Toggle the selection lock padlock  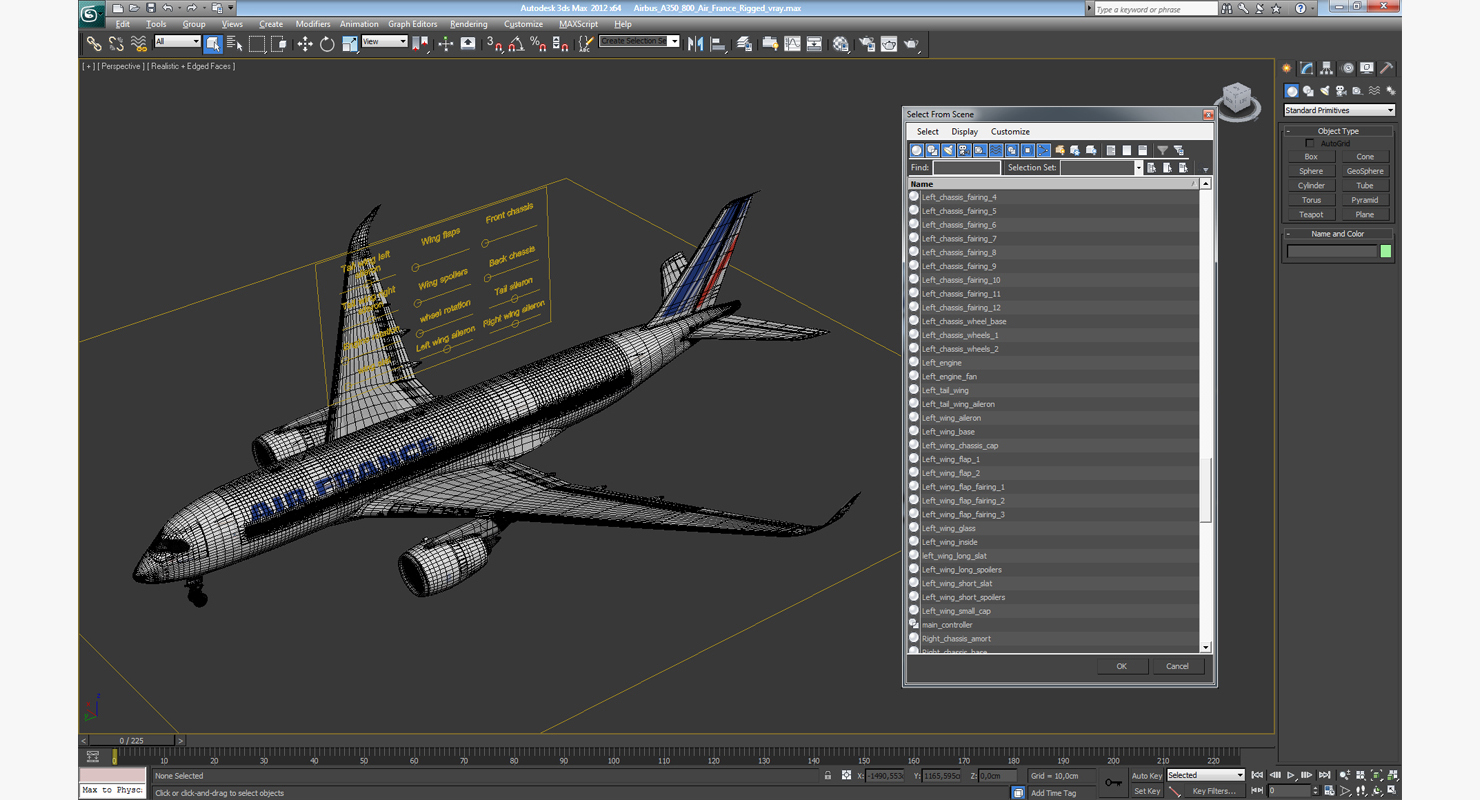point(827,776)
